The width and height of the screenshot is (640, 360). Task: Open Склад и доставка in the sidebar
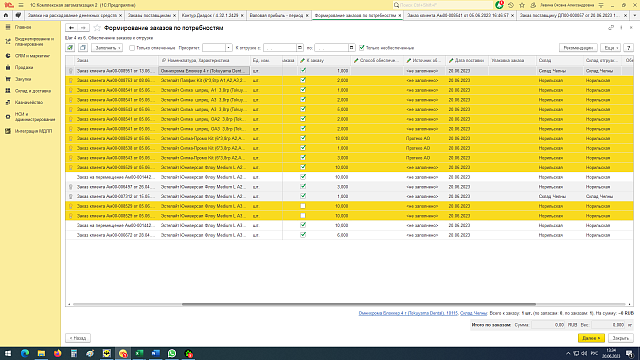(x=33, y=91)
